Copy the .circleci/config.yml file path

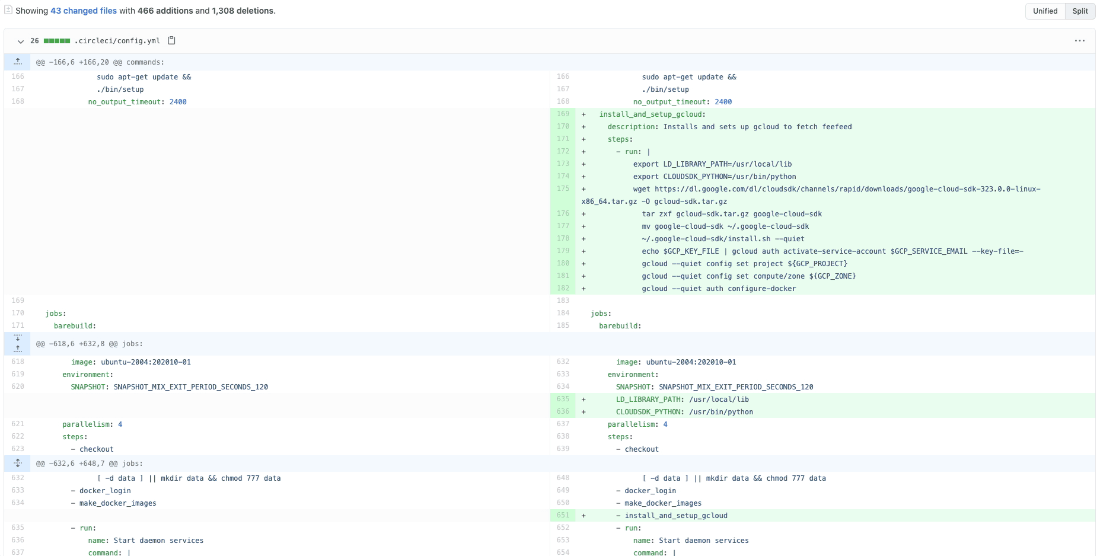pyautogui.click(x=171, y=41)
